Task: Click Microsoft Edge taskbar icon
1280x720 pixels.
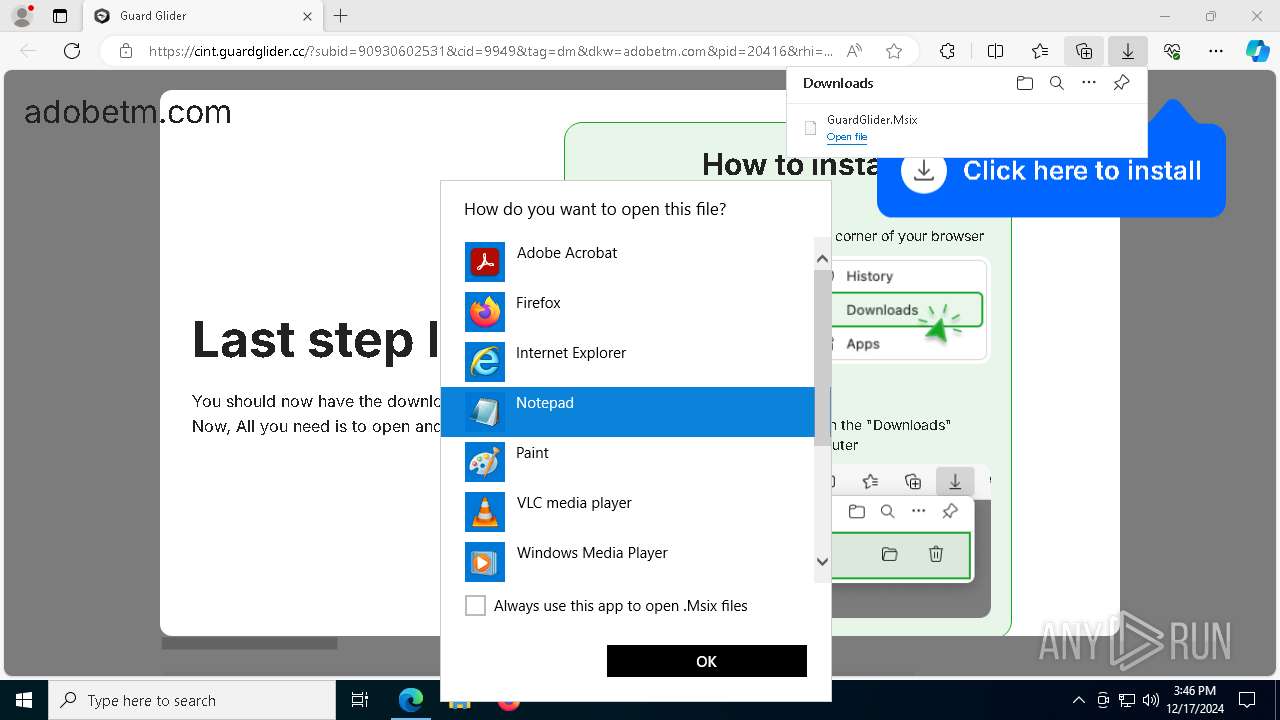Action: (x=411, y=700)
